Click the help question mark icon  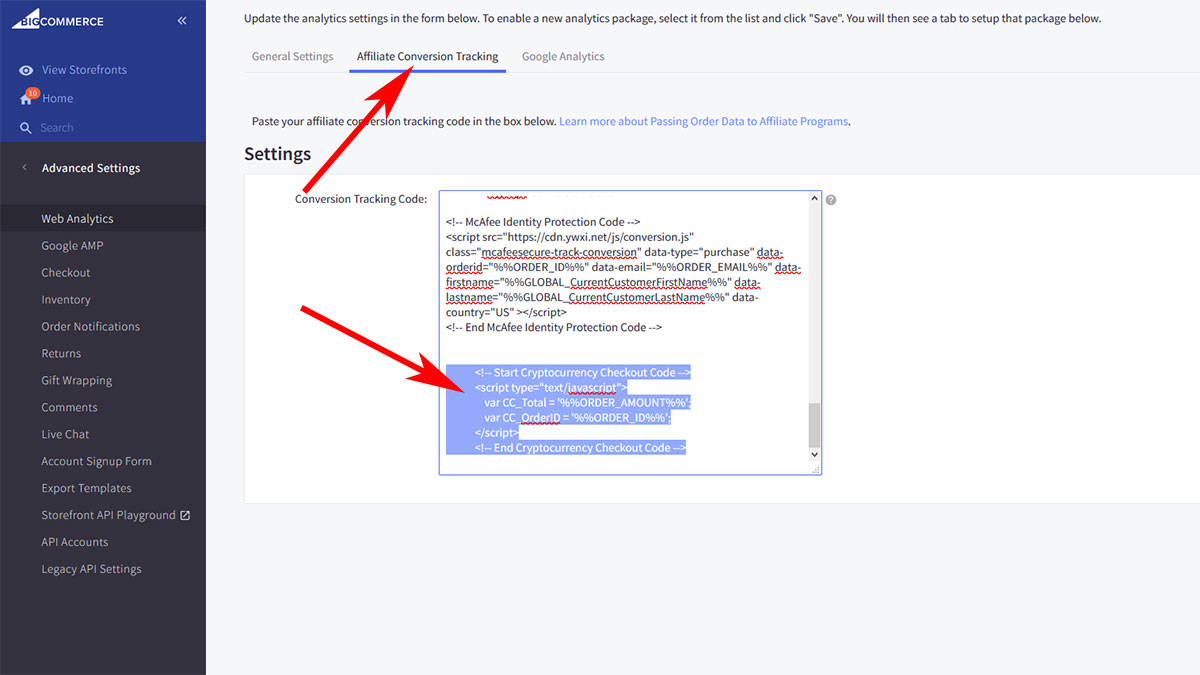(831, 199)
